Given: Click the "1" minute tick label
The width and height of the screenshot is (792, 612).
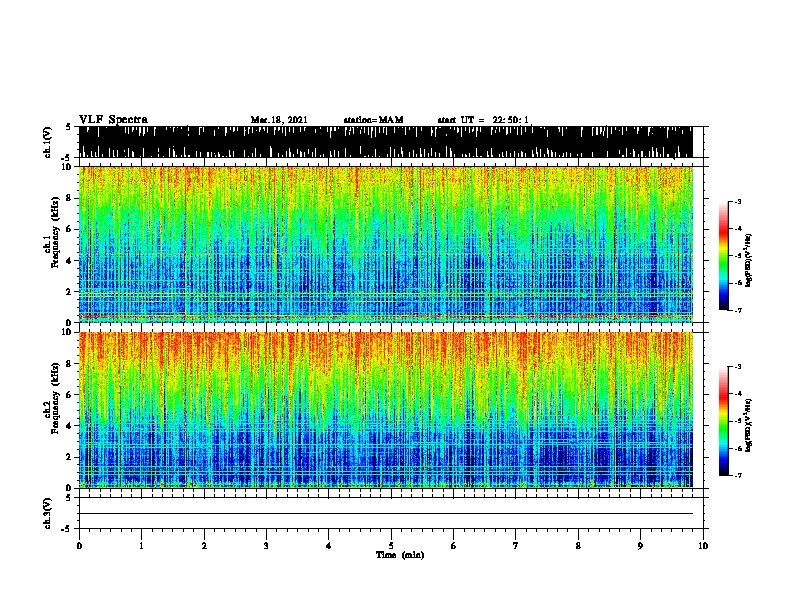Looking at the screenshot, I should click(x=141, y=546).
